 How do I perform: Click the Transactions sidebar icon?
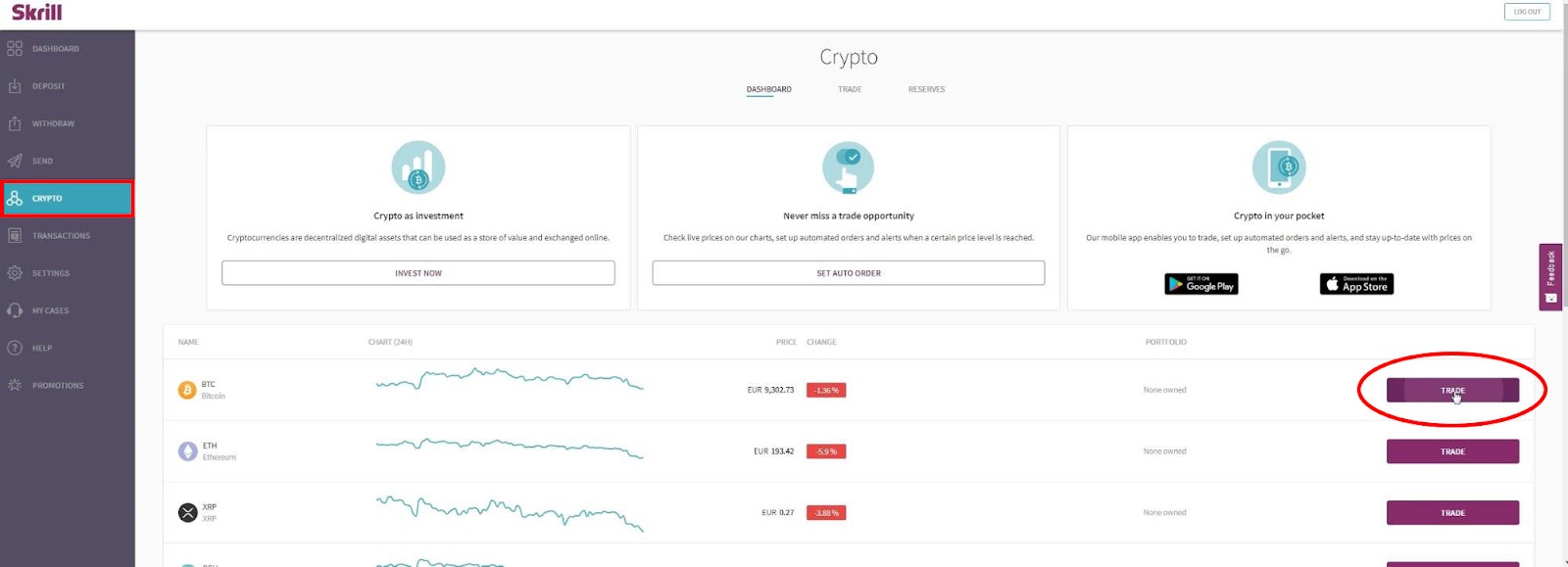(15, 235)
